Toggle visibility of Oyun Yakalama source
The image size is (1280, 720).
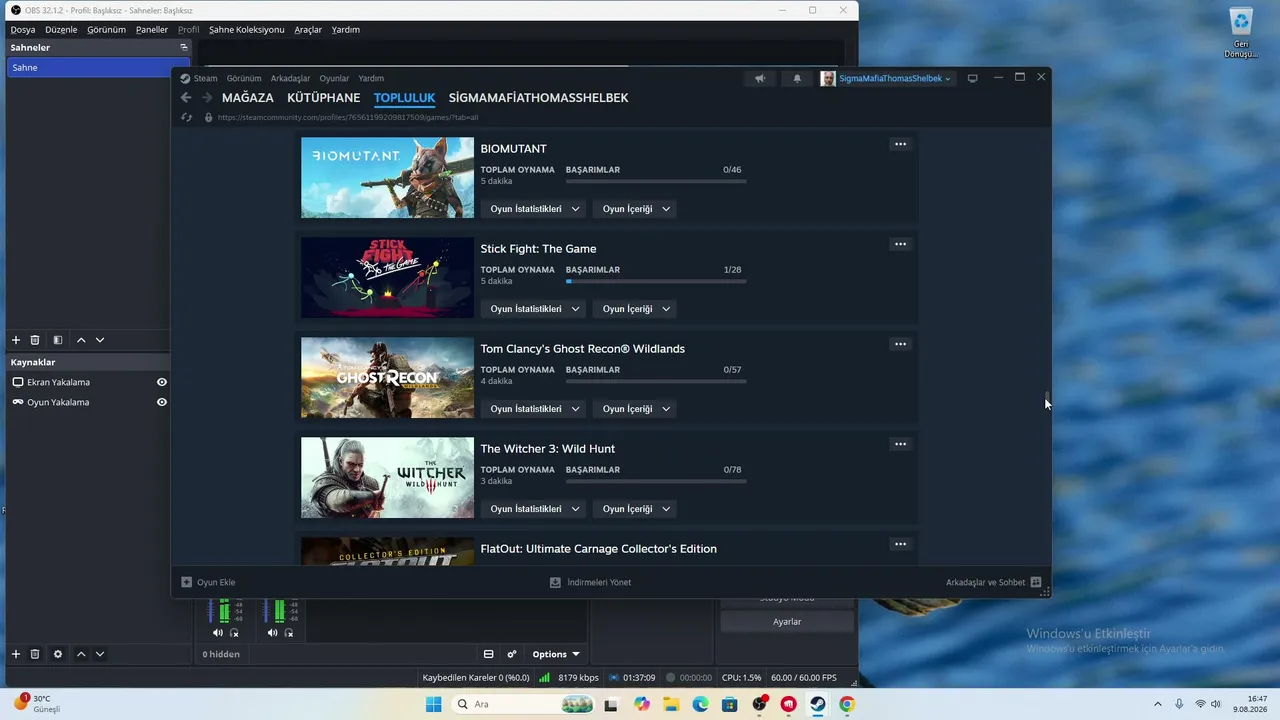162,402
